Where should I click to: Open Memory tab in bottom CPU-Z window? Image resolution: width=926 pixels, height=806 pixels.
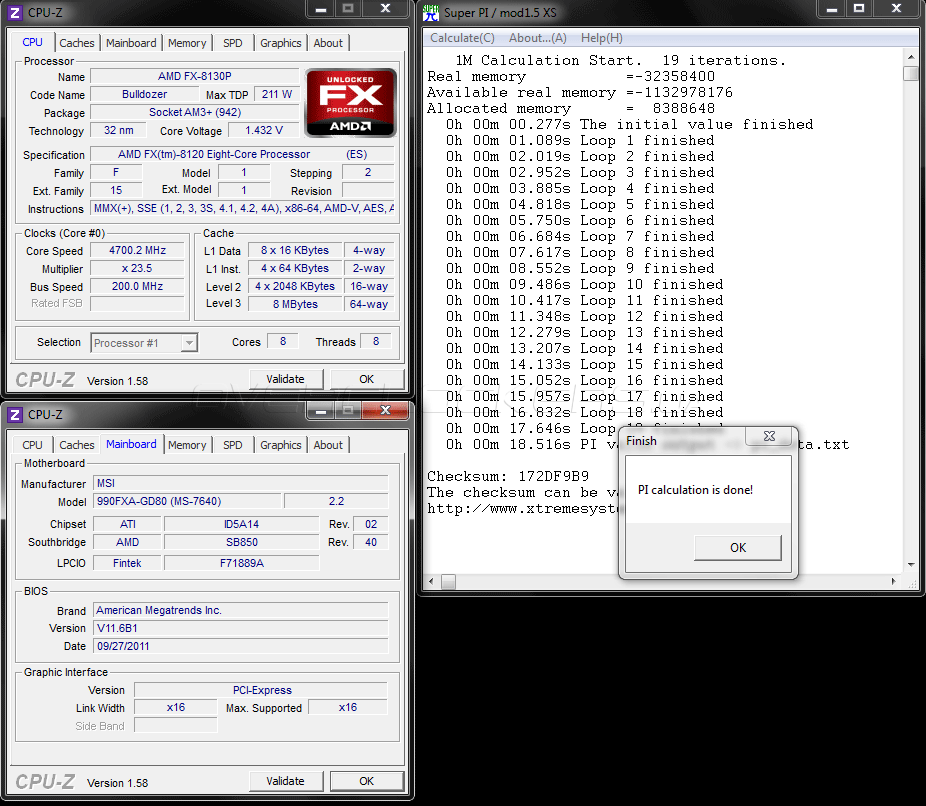(x=187, y=445)
